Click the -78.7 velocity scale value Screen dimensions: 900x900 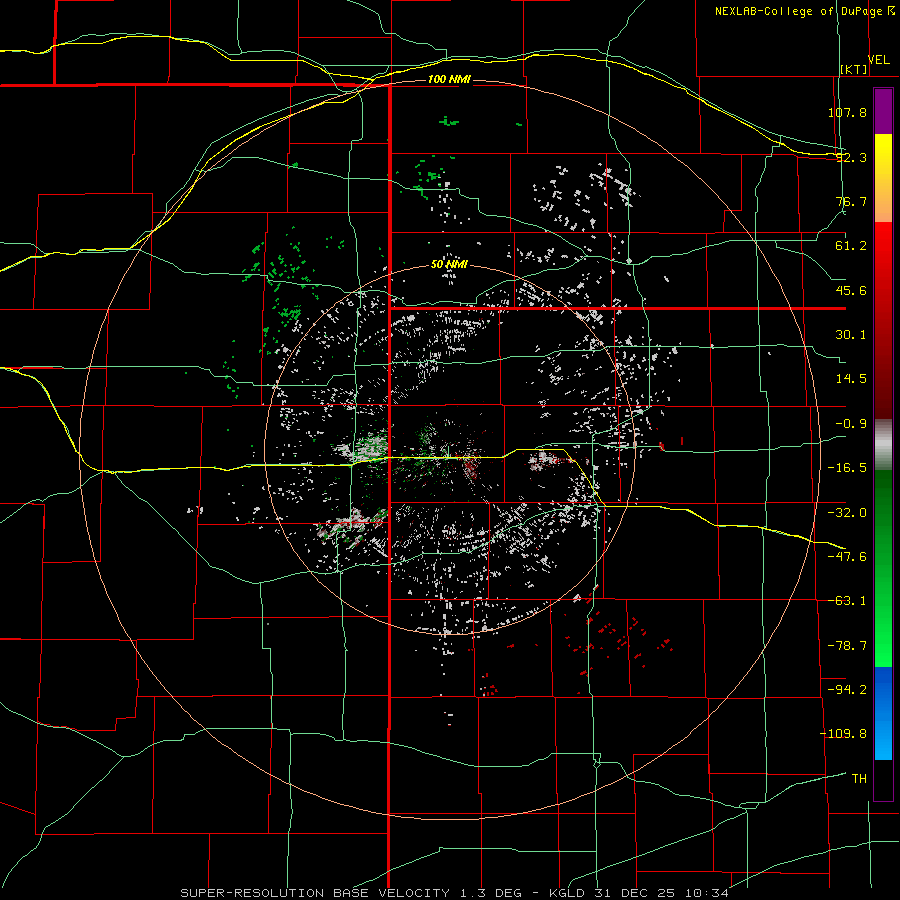847,646
